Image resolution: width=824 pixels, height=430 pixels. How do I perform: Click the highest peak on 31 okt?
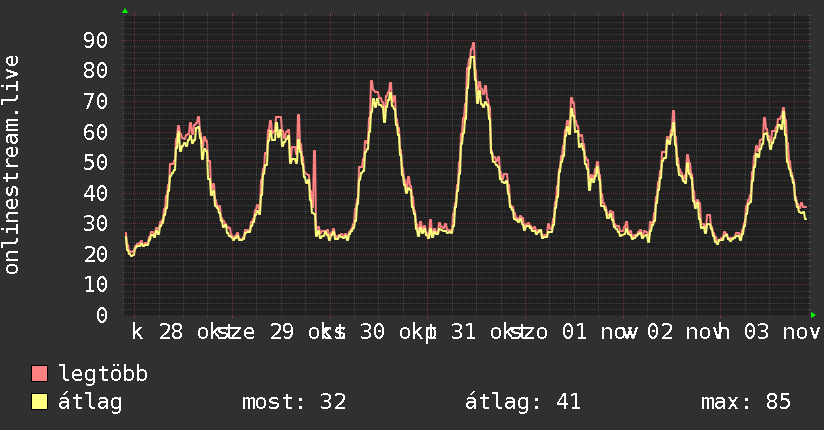click(x=473, y=45)
